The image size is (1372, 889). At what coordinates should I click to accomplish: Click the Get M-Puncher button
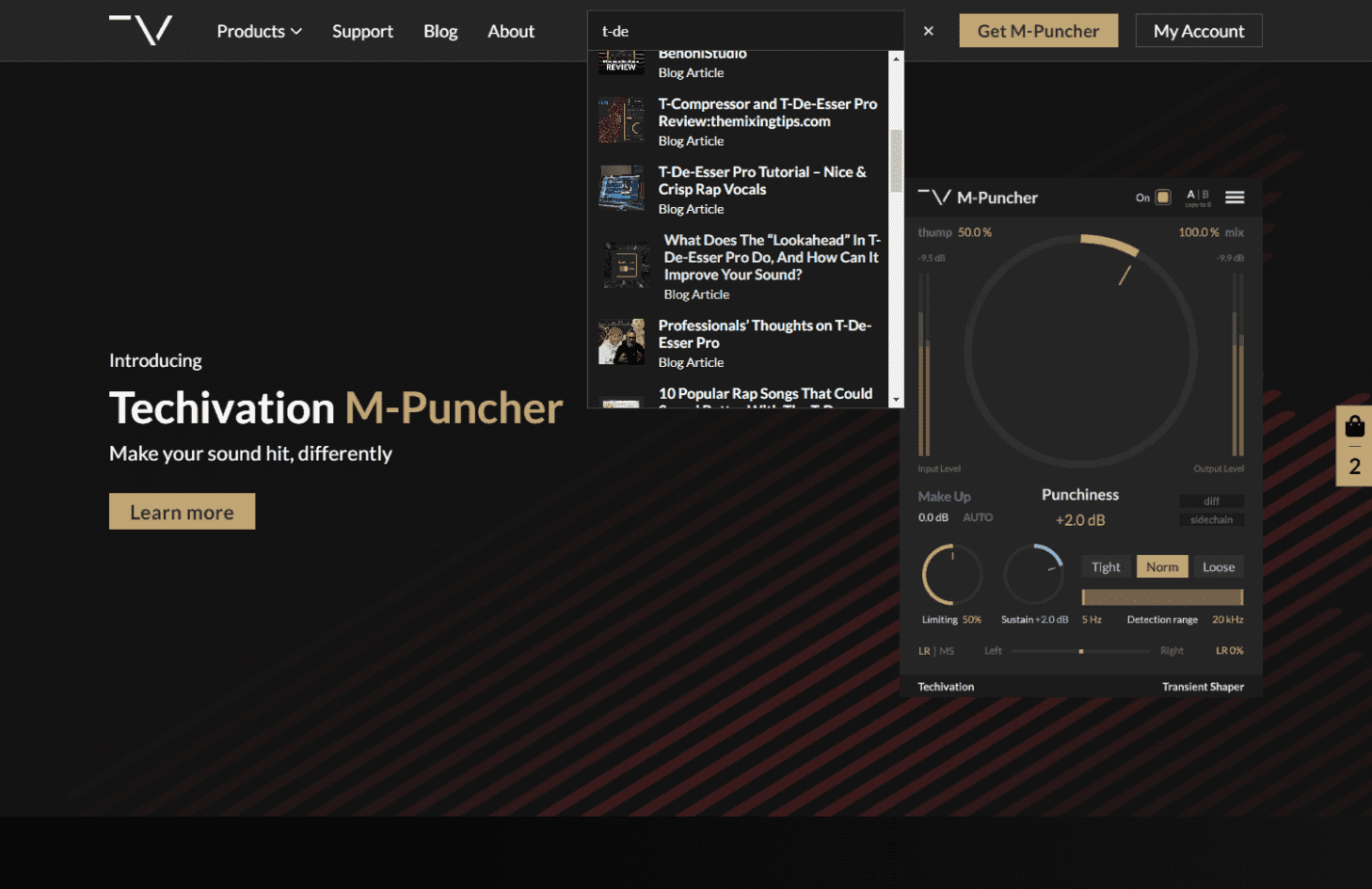(1038, 31)
